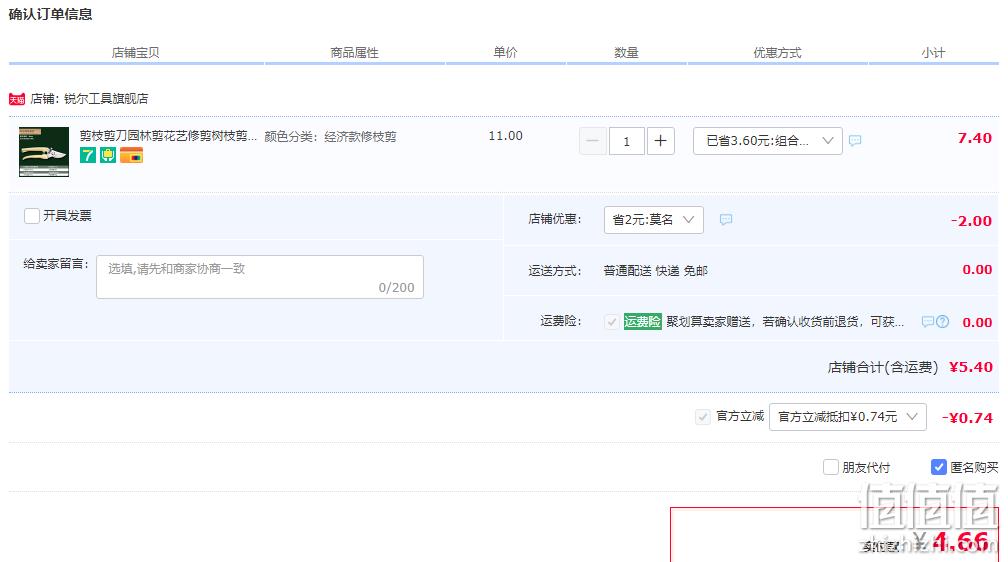Image resolution: width=1008 pixels, height=562 pixels.
Task: Open the 省2元 store discount dropdown
Action: [x=654, y=220]
